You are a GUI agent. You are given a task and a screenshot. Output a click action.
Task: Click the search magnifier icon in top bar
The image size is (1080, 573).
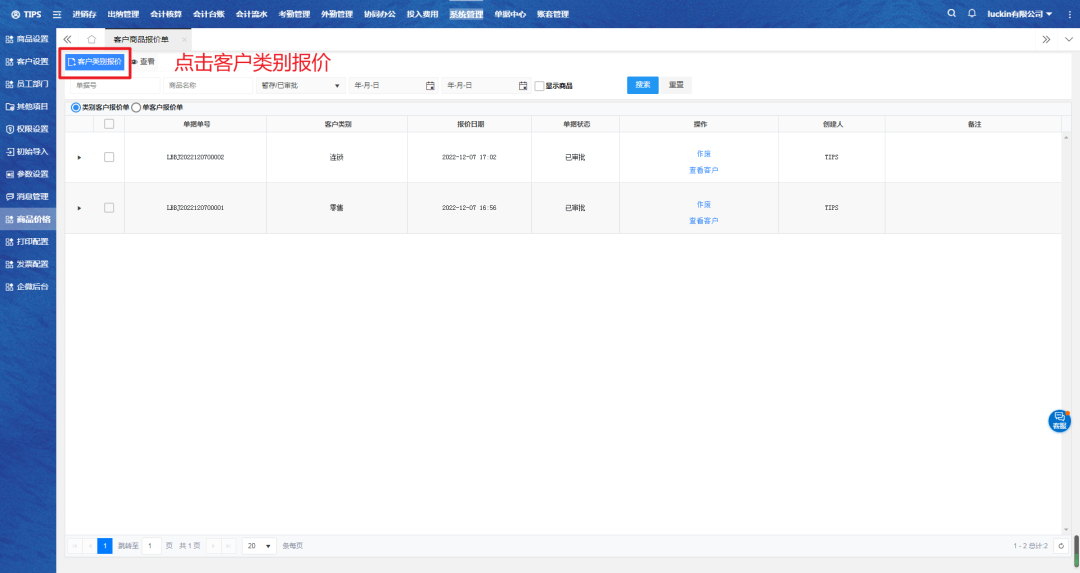[952, 13]
